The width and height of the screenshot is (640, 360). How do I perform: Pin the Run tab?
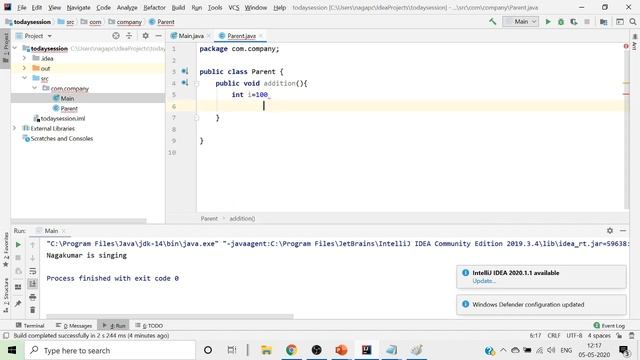coord(18,303)
